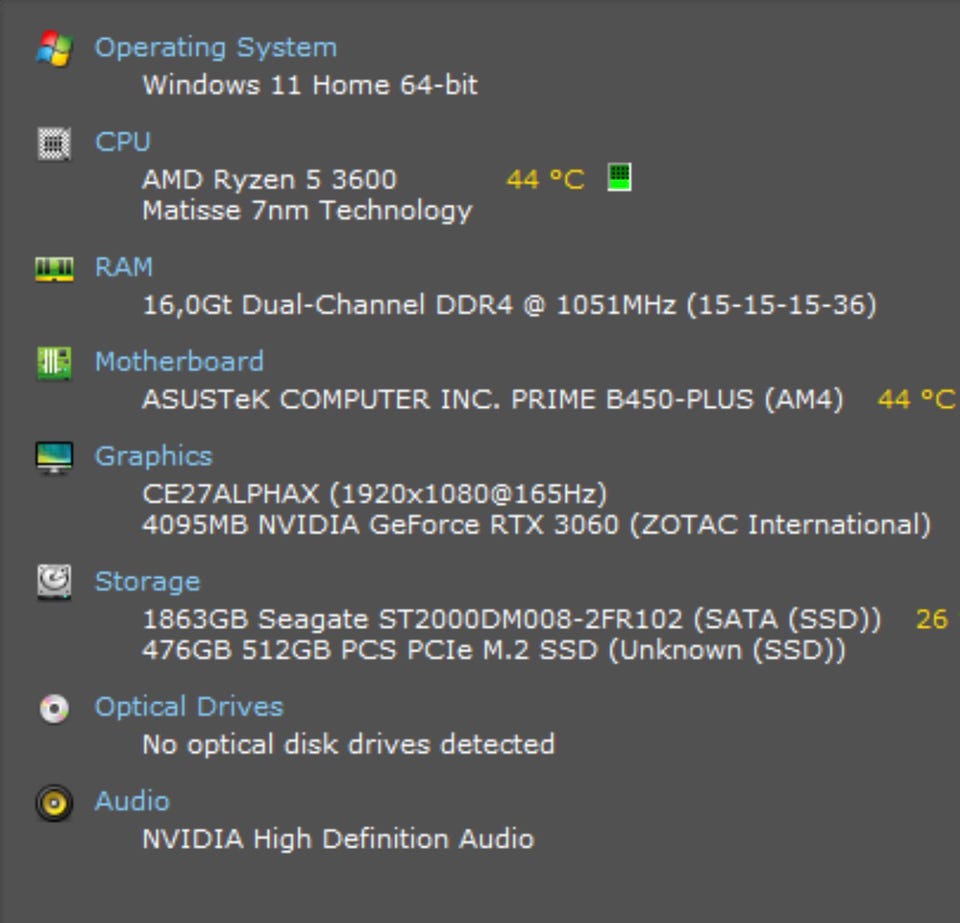Click the Audio speaker icon
The height and width of the screenshot is (923, 960).
tap(54, 802)
